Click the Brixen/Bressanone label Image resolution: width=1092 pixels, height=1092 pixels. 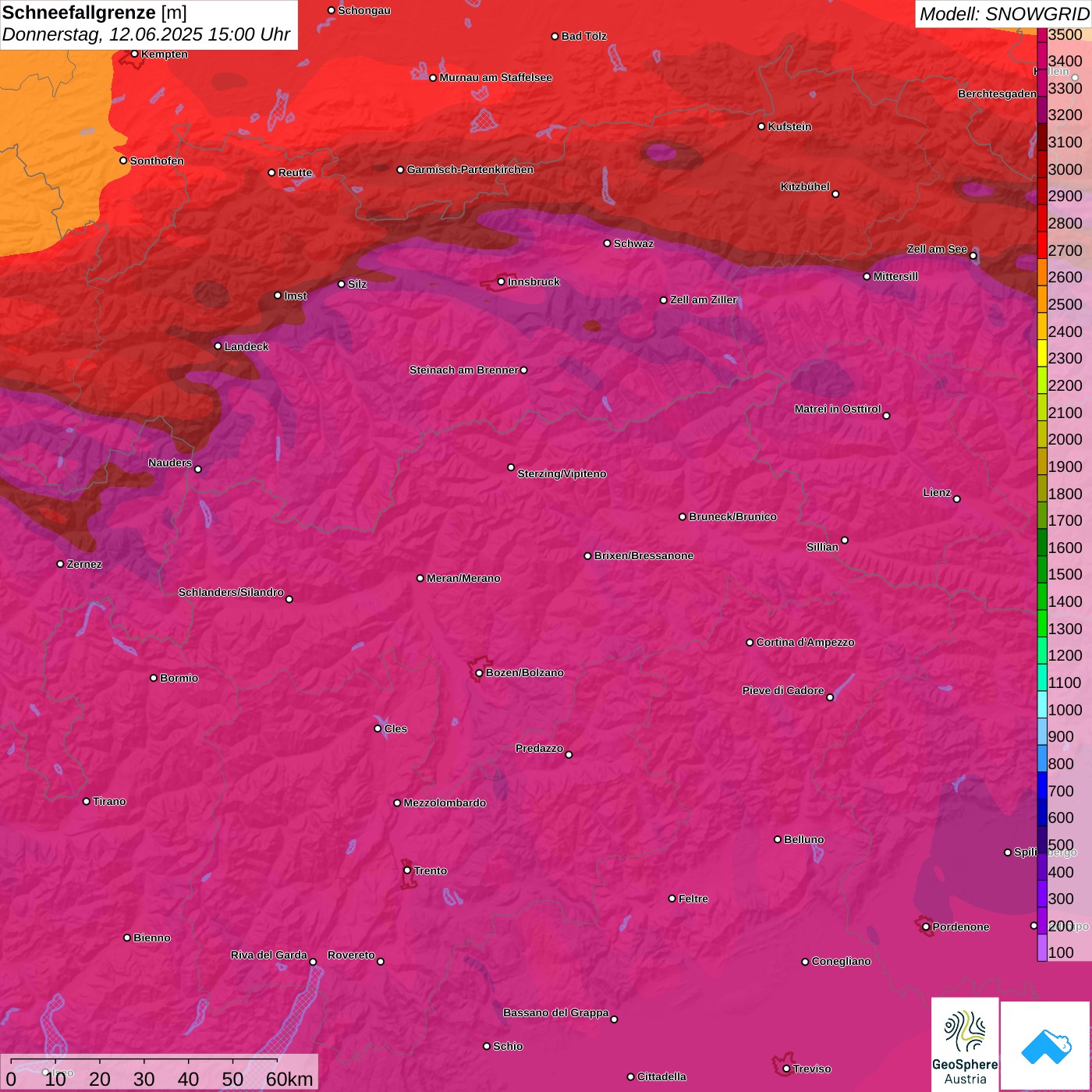(x=643, y=555)
